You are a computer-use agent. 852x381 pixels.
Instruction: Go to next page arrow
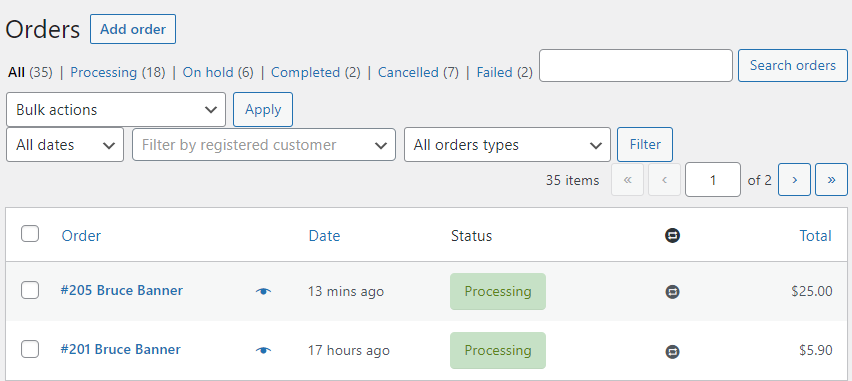click(794, 179)
